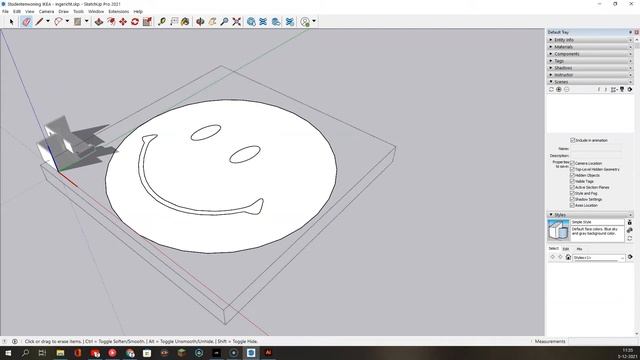The height and width of the screenshot is (360, 640).
Task: Expand the Instructor panel
Action: 590,75
